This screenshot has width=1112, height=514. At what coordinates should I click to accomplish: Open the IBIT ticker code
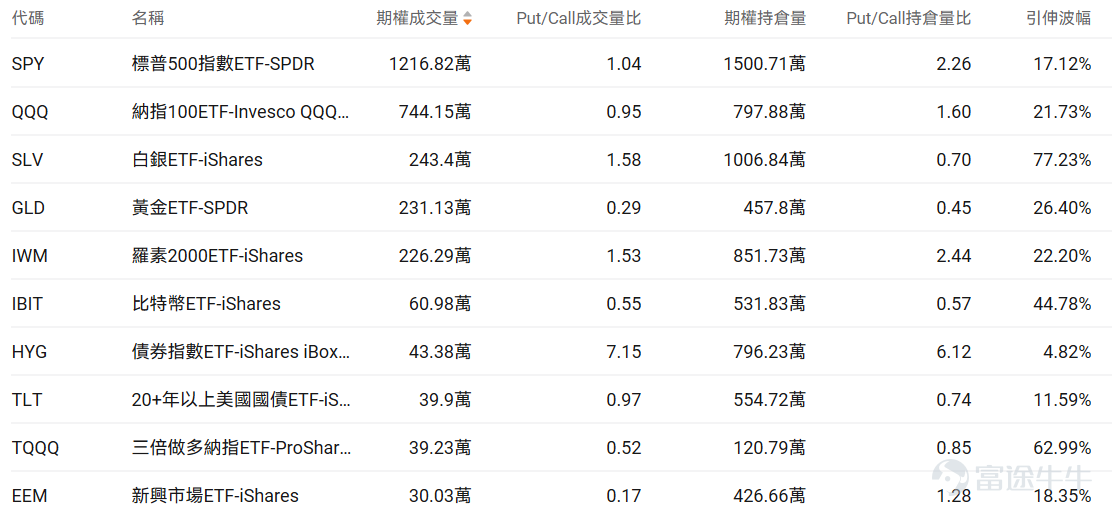pyautogui.click(x=29, y=303)
